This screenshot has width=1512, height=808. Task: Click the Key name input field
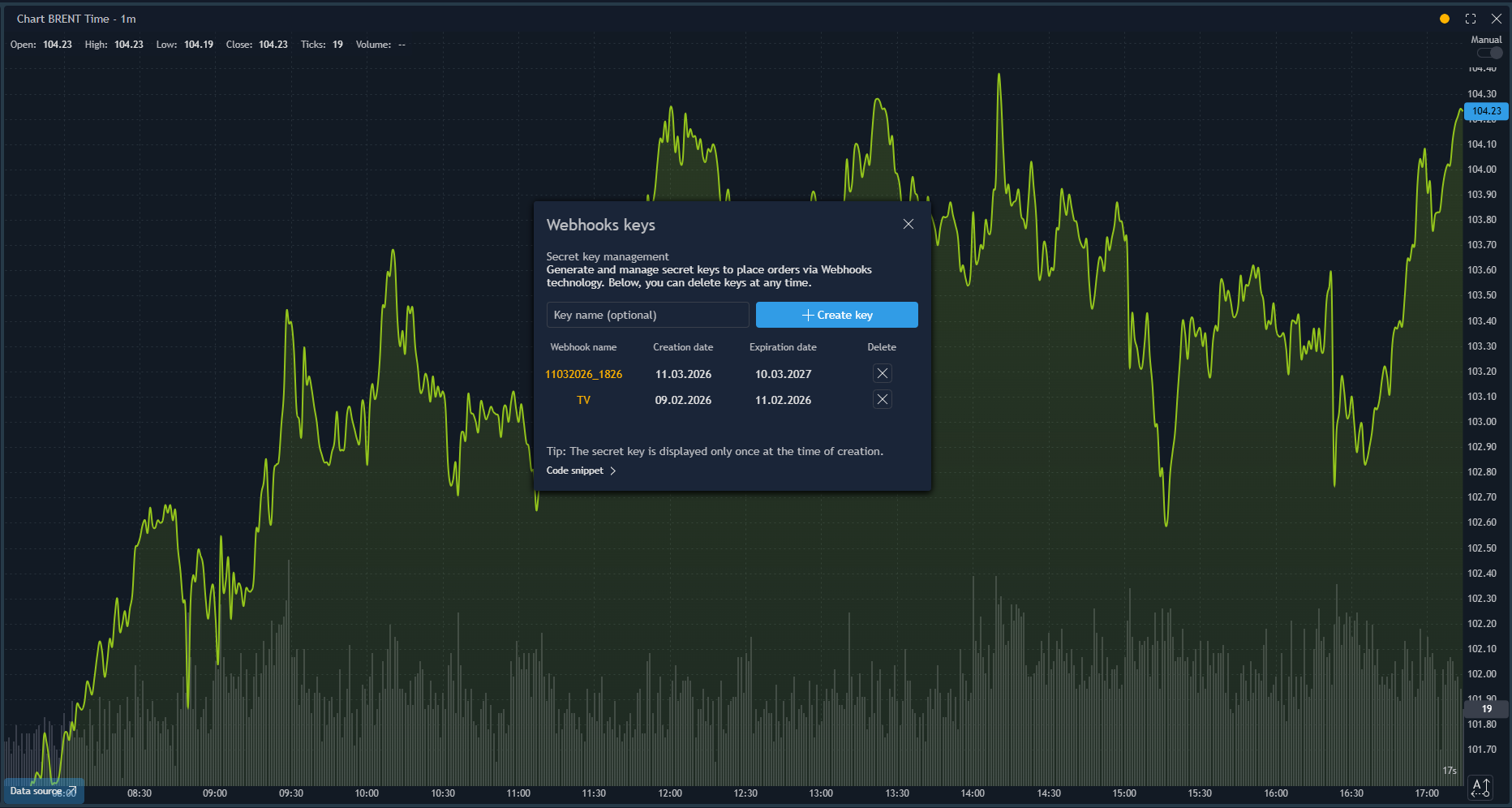click(x=647, y=315)
